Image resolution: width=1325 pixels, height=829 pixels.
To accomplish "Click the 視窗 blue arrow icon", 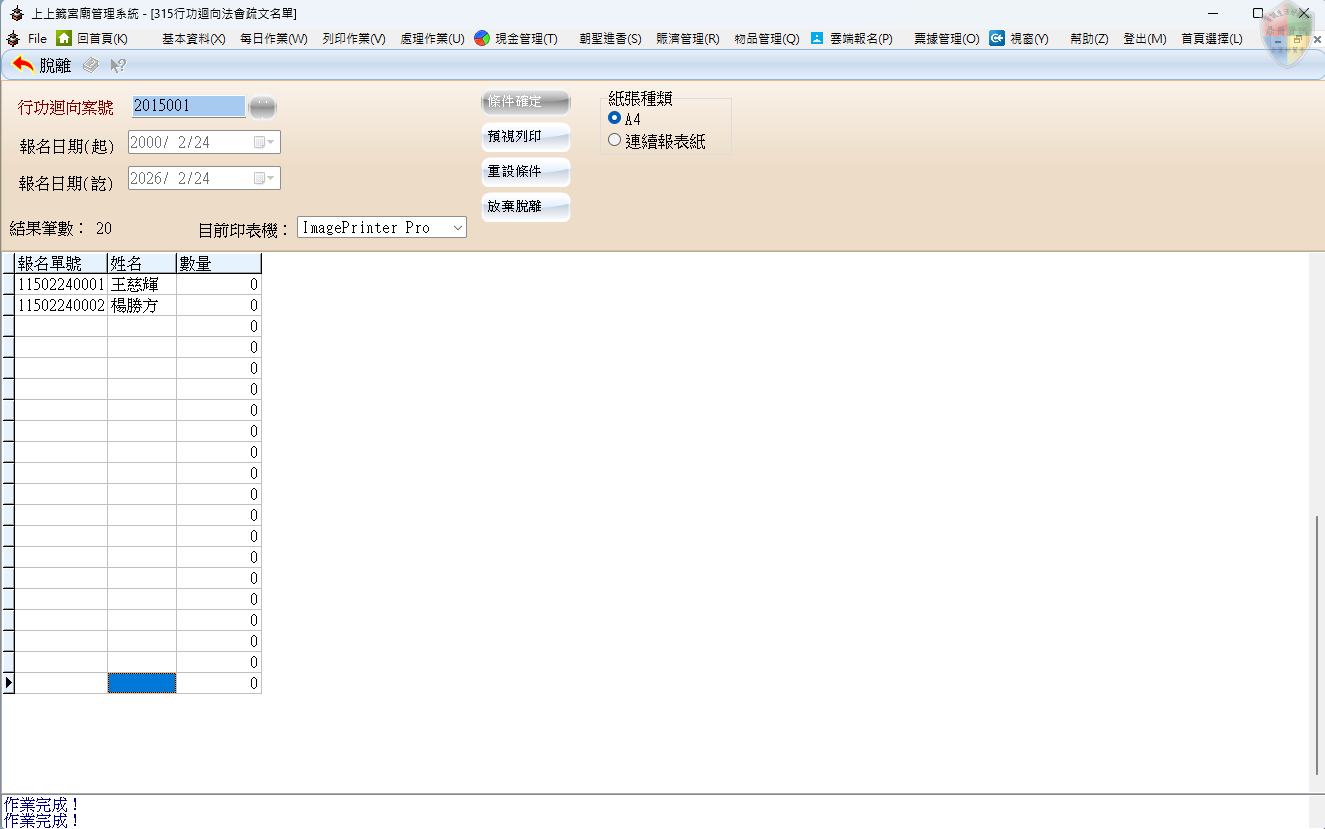I will (997, 38).
